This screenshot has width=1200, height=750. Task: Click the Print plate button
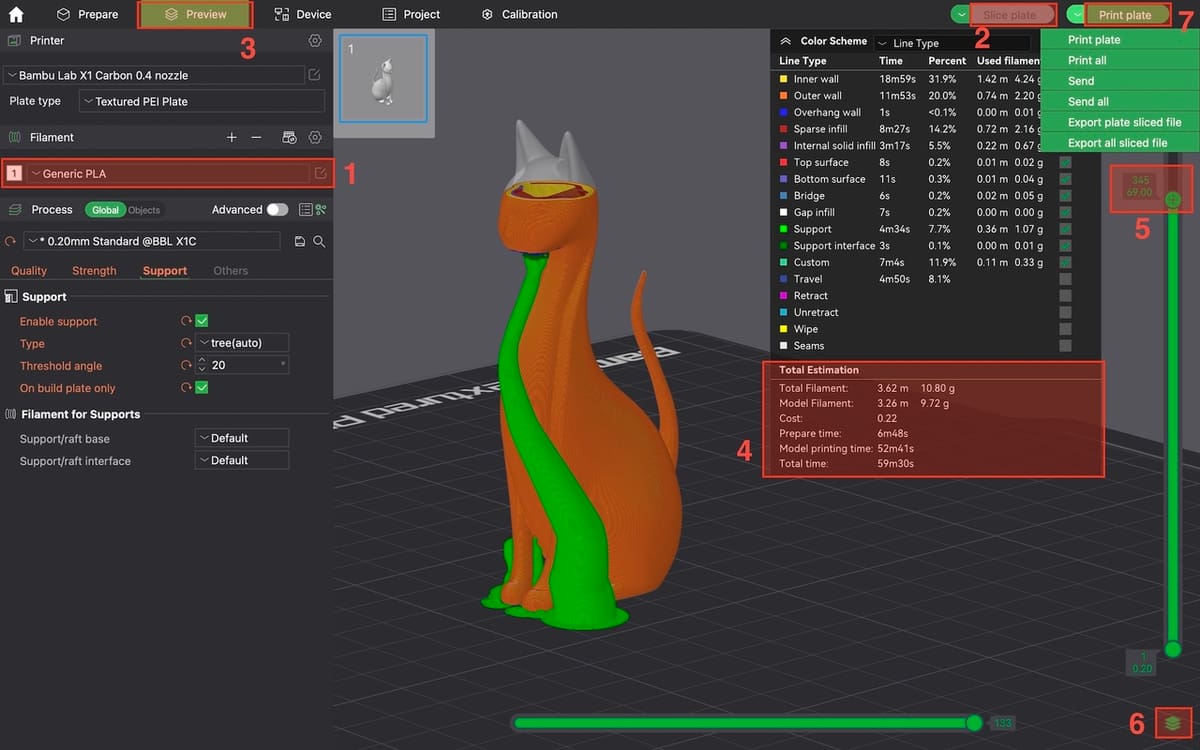coord(1125,15)
